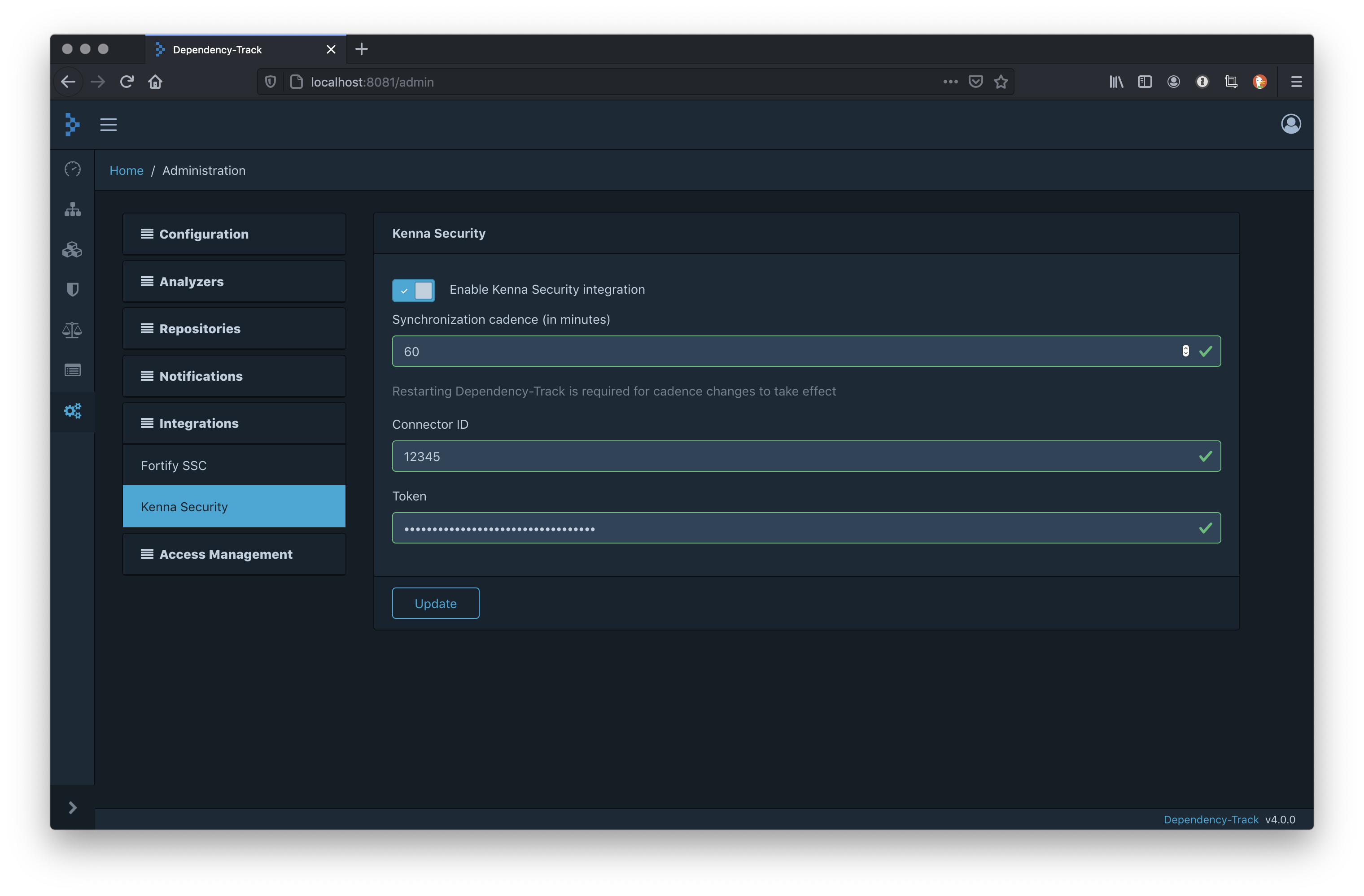Click the Dependency-Track logo in the header
The width and height of the screenshot is (1364, 896).
[72, 124]
